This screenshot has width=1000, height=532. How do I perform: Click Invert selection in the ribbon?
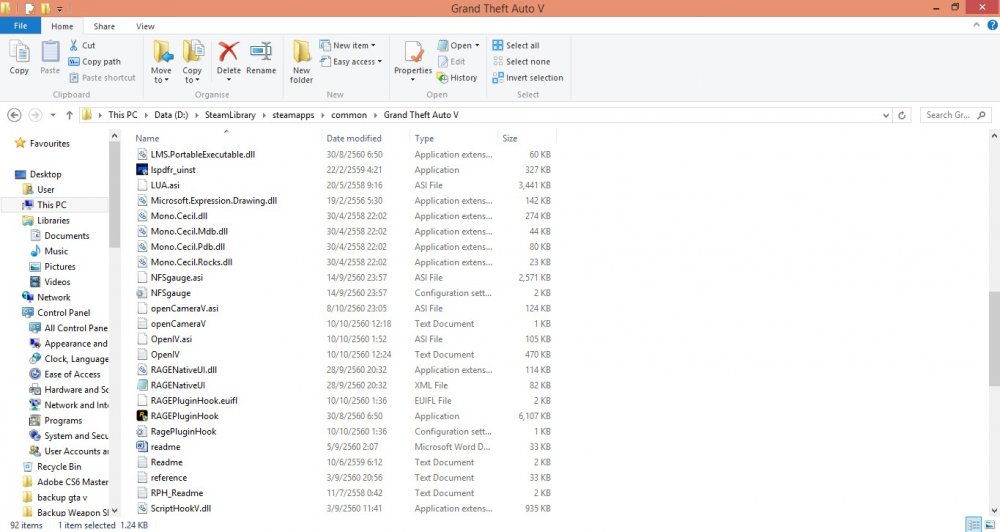tap(527, 78)
